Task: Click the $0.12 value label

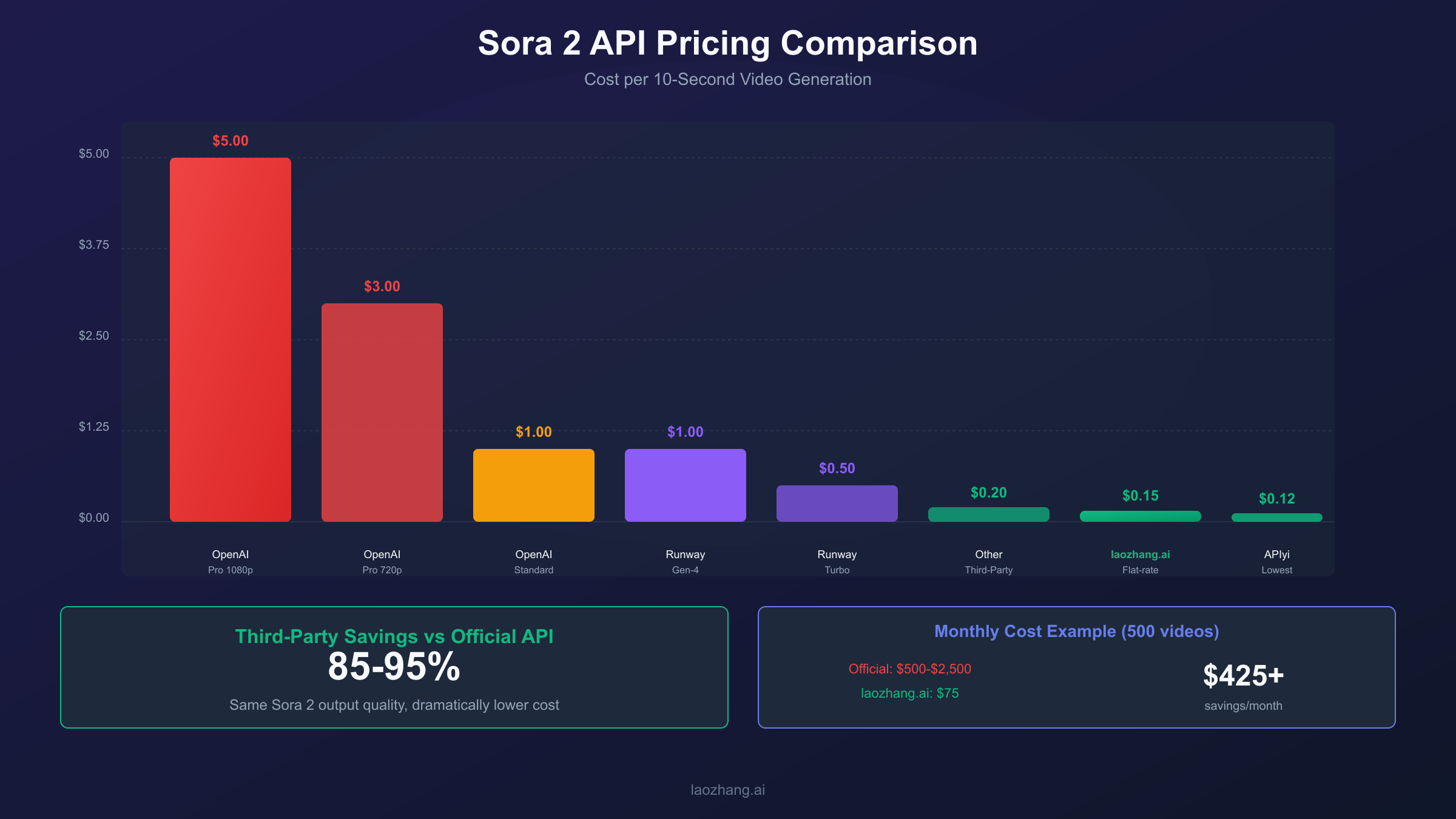Action: pos(1277,499)
